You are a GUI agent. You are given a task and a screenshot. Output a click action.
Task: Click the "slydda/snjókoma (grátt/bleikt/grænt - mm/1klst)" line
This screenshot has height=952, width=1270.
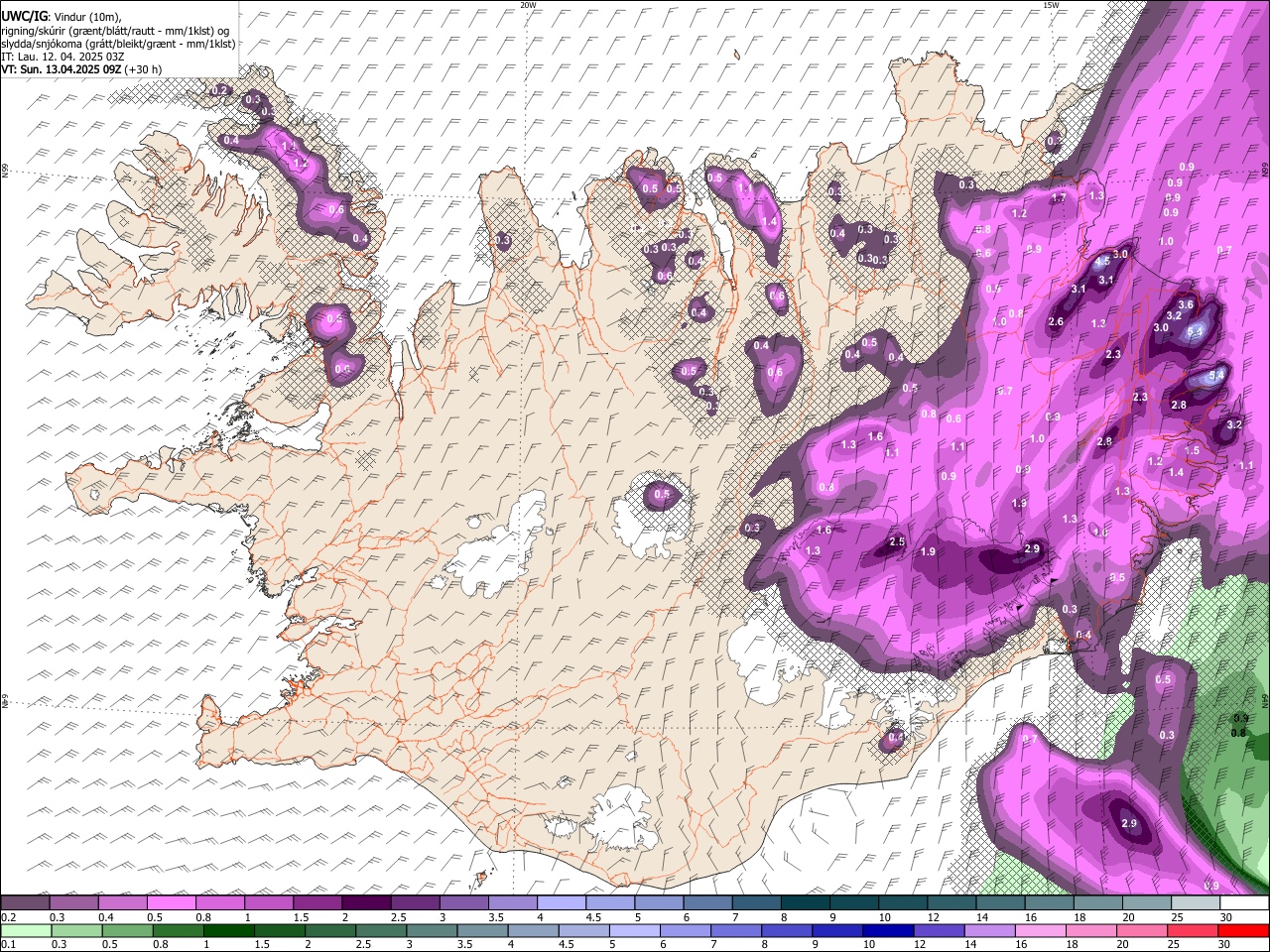point(118,44)
